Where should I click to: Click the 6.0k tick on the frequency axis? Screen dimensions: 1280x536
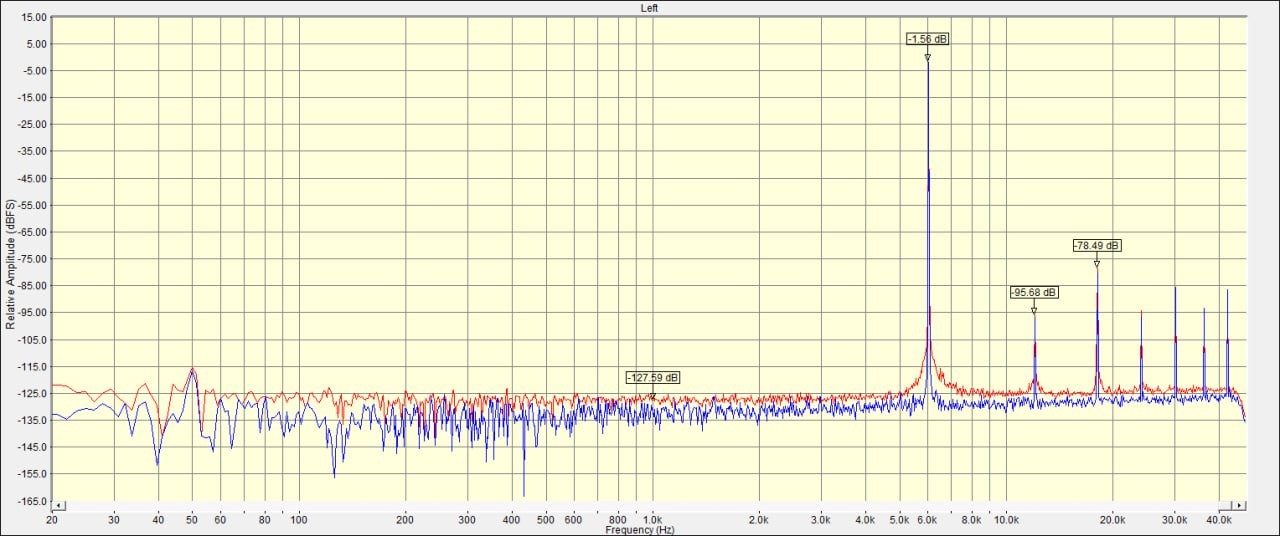pos(928,520)
